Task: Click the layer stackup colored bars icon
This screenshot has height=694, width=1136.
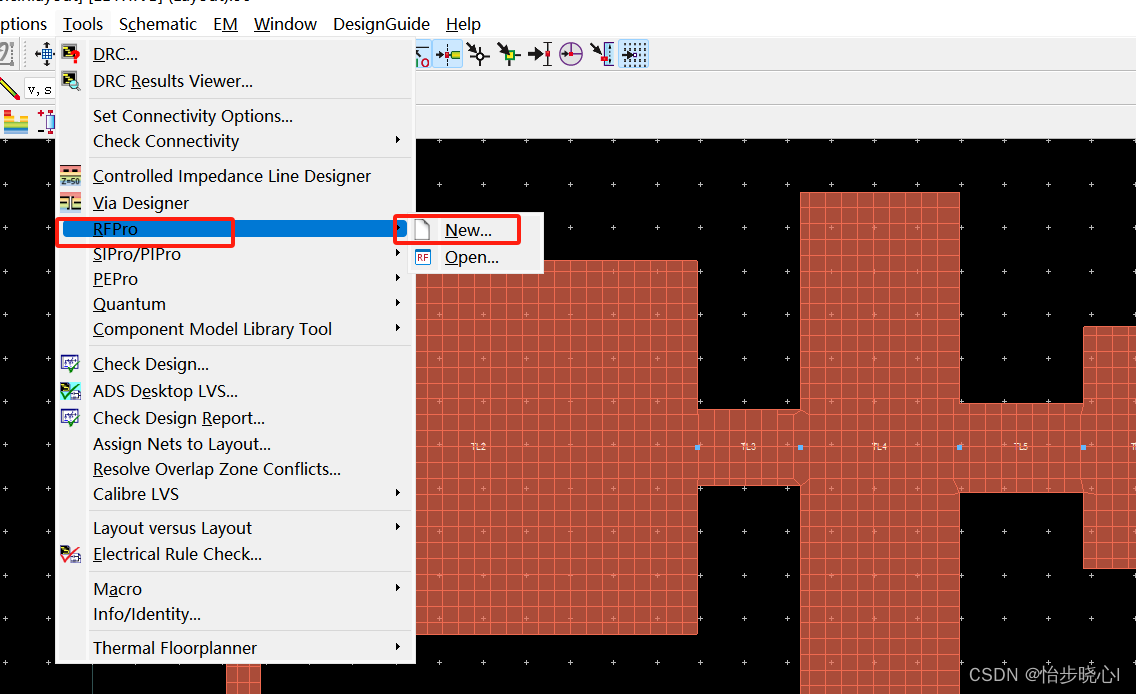Action: pos(14,122)
